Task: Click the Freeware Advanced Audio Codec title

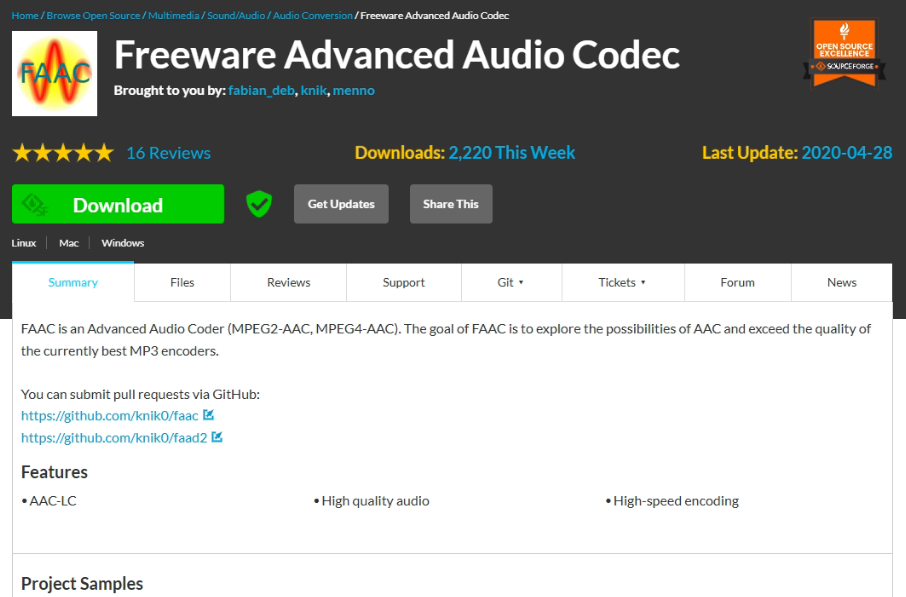Action: (x=397, y=55)
